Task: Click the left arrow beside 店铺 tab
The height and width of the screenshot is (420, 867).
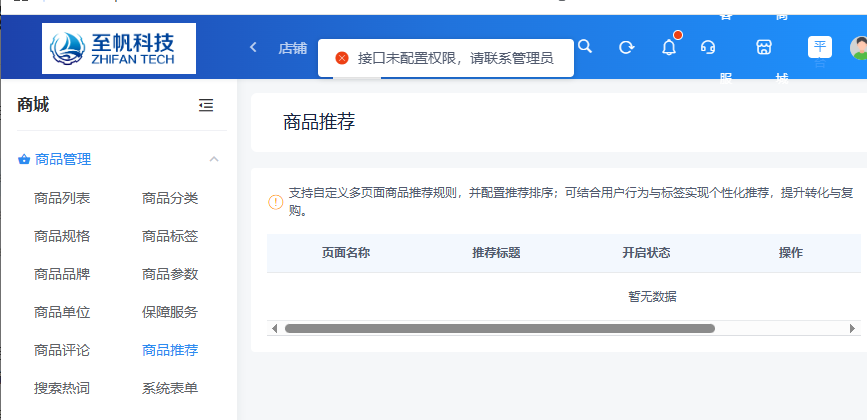Action: pos(253,48)
